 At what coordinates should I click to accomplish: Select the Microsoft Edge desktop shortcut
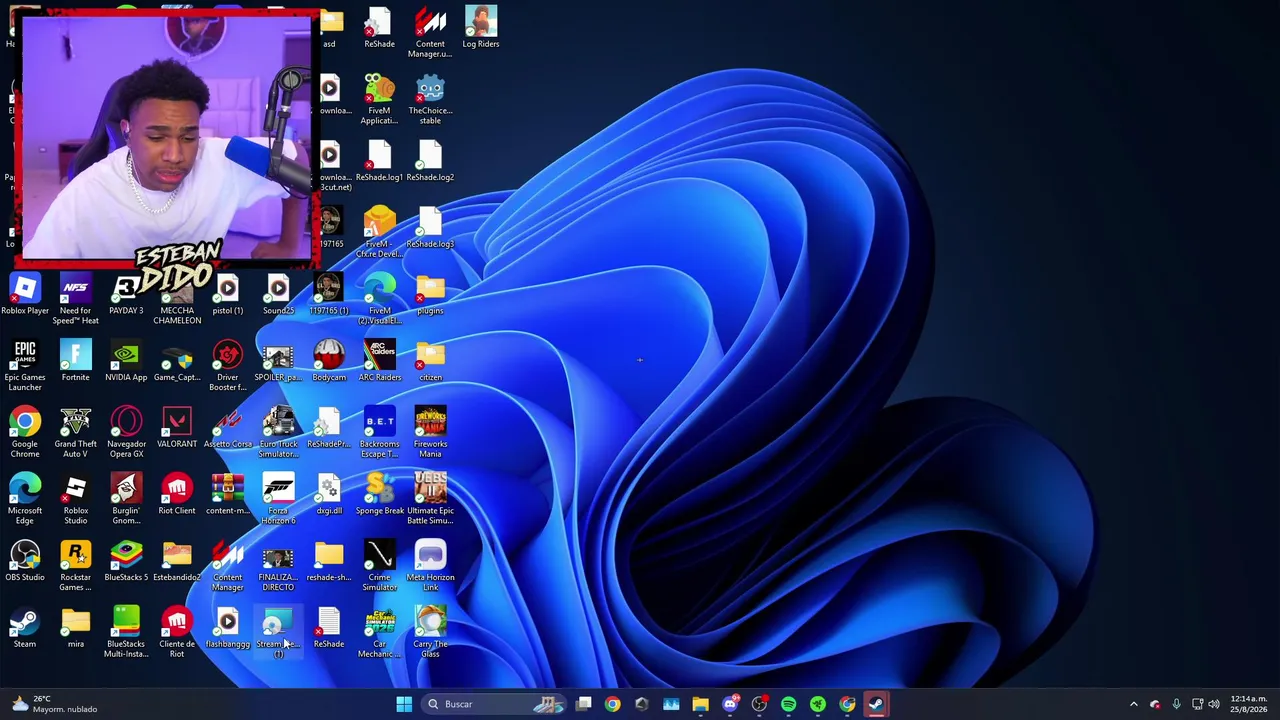tap(25, 500)
